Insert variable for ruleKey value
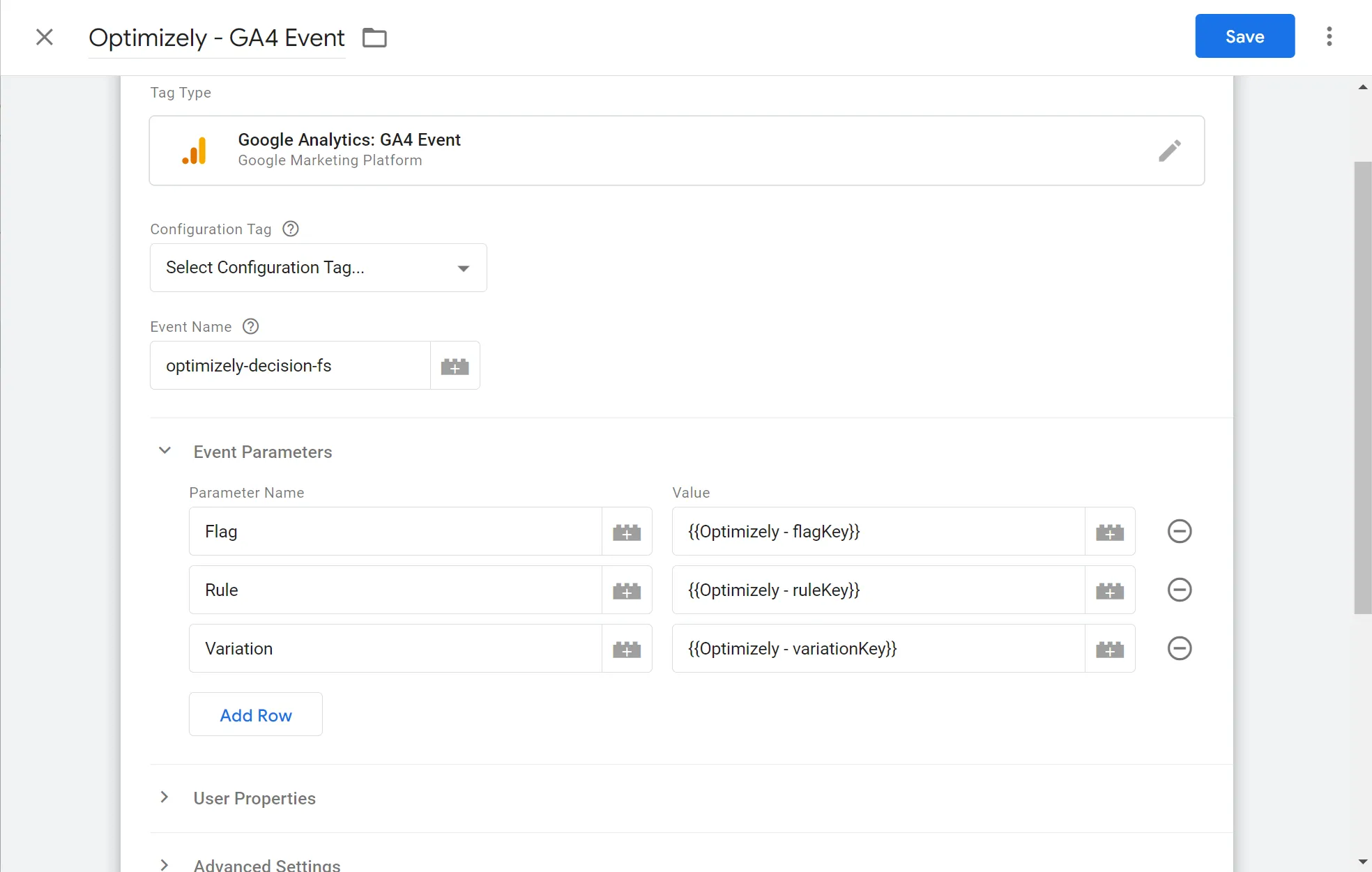This screenshot has height=872, width=1372. click(x=1110, y=590)
